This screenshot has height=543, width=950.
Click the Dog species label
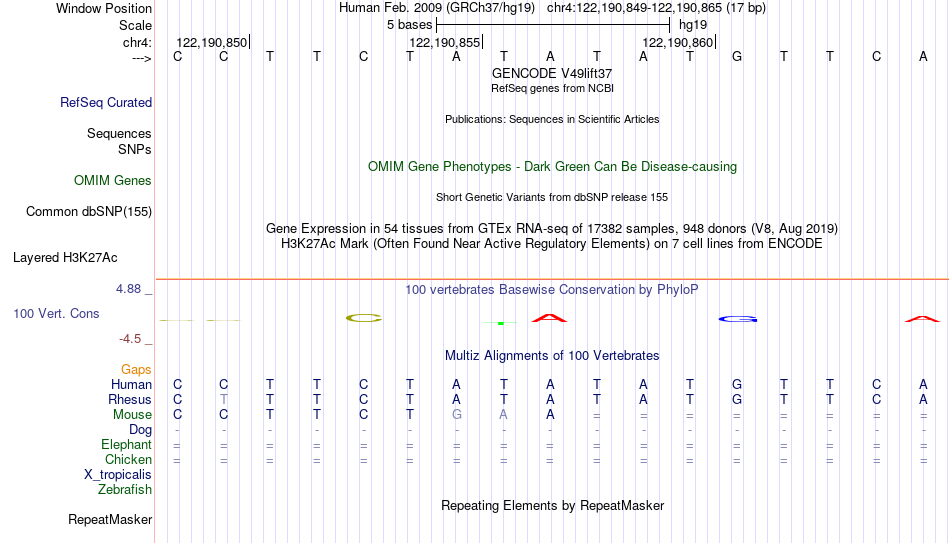pyautogui.click(x=141, y=430)
